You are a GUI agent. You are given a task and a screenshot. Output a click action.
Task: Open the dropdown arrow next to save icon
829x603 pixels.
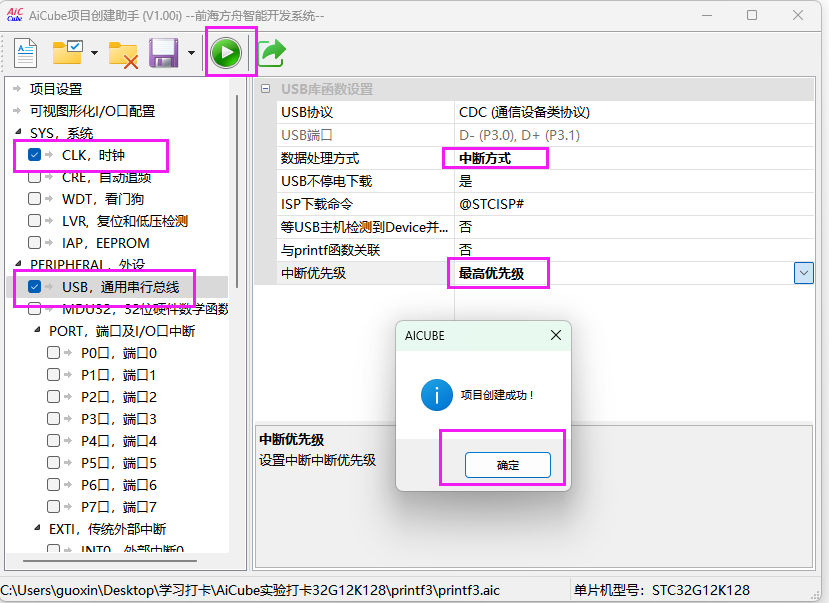191,53
